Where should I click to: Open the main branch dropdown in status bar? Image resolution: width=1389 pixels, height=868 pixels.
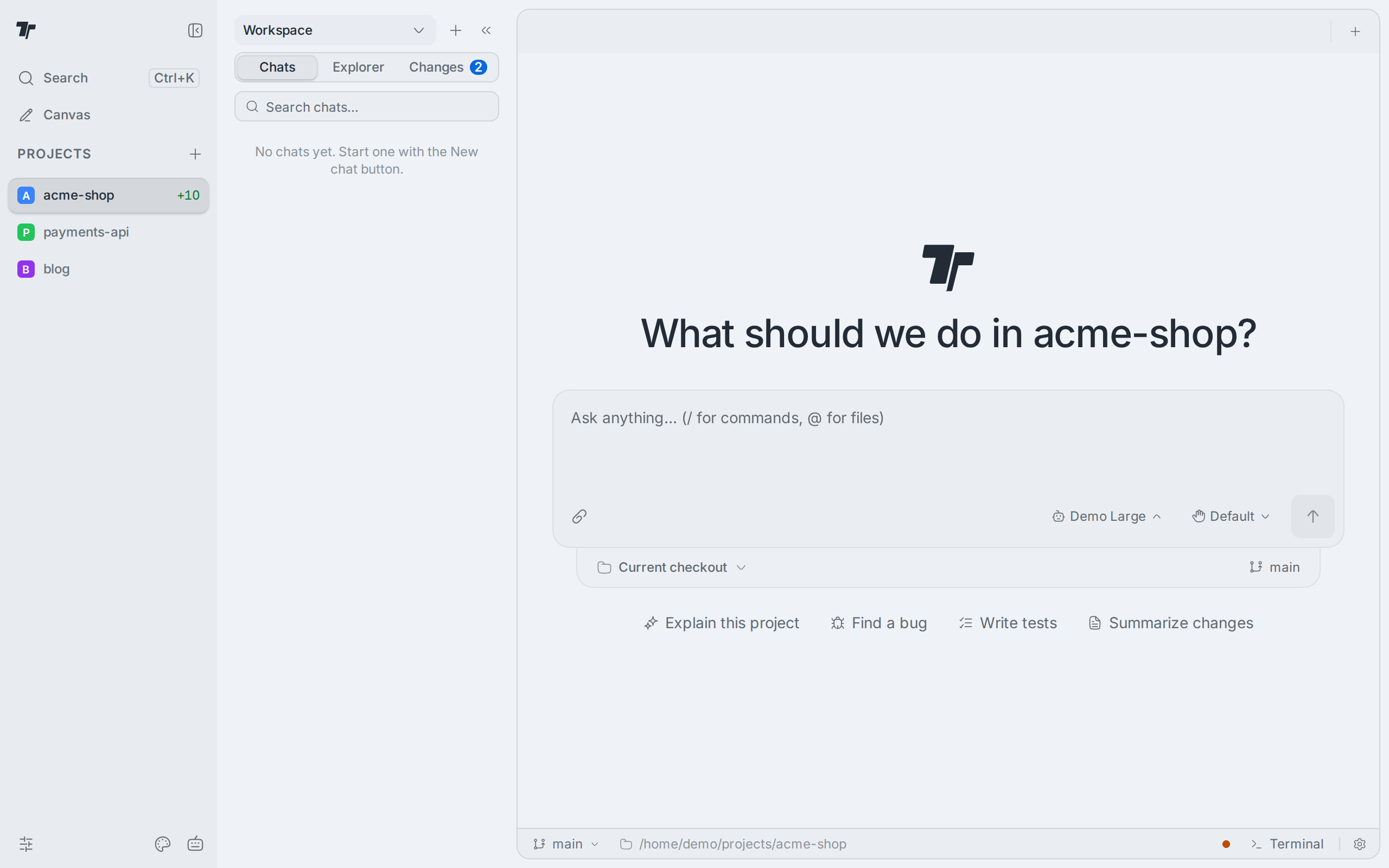[x=566, y=844]
